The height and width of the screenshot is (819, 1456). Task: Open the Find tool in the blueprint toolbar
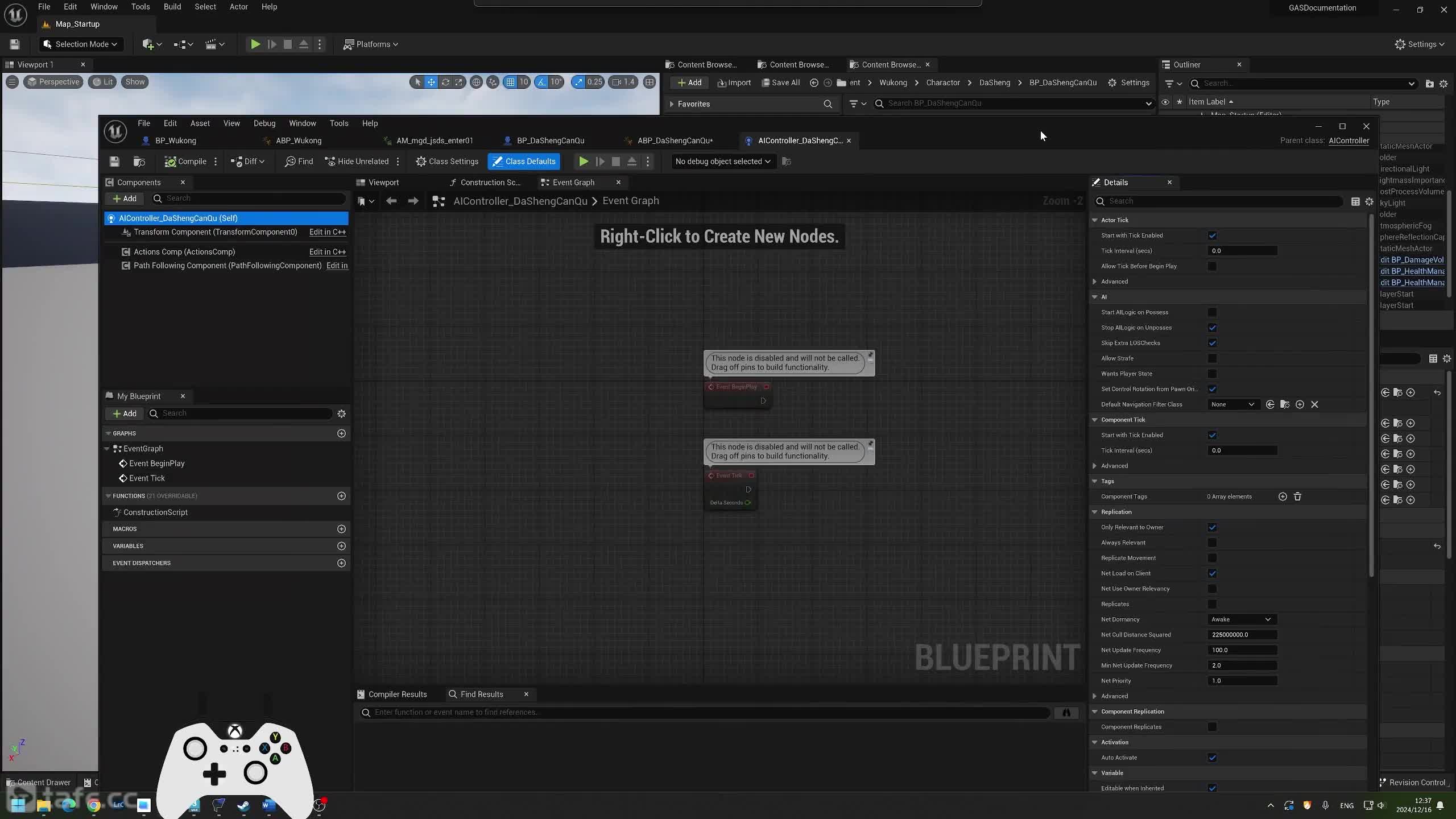tap(299, 162)
